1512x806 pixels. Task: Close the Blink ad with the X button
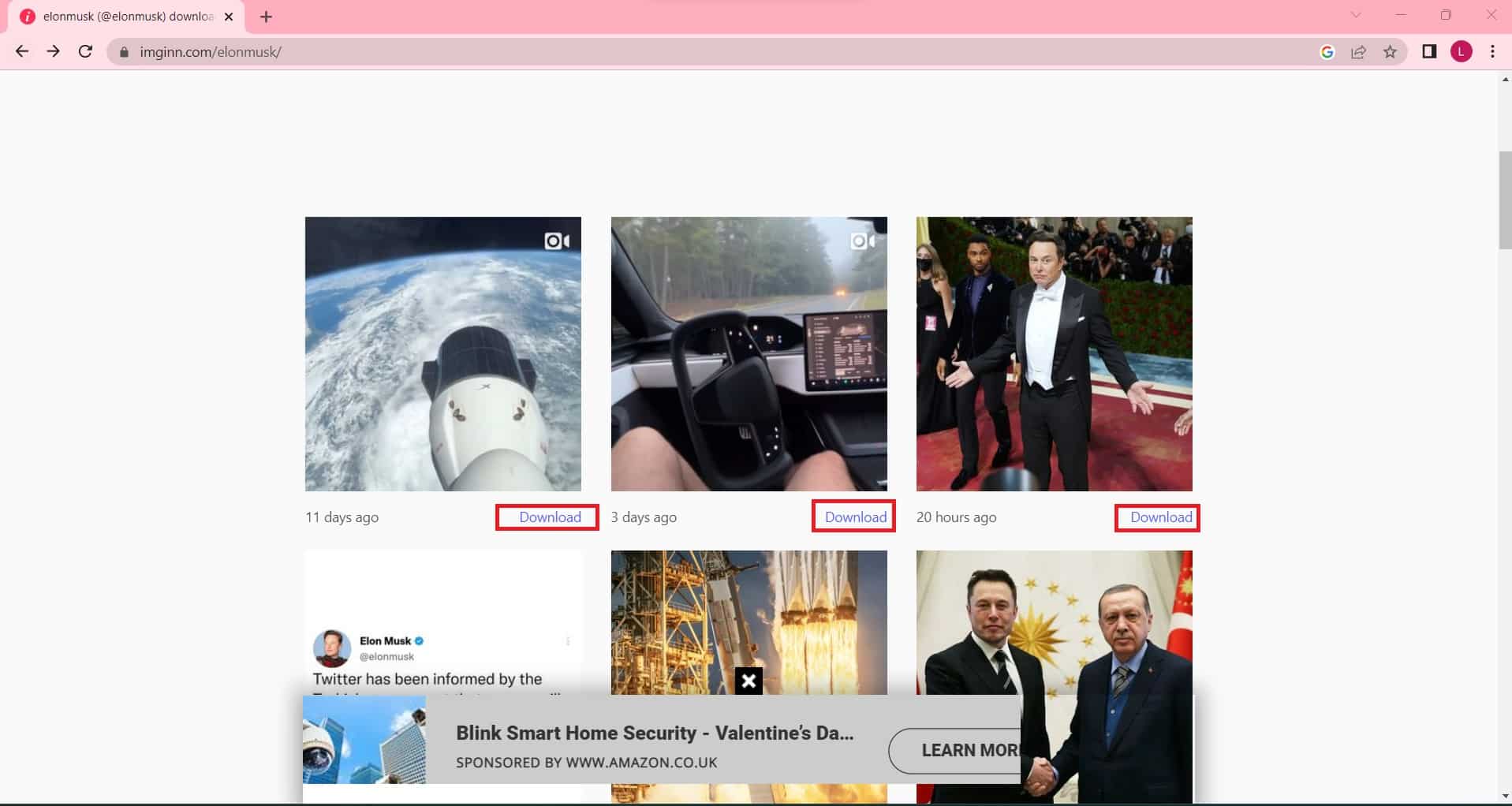tap(748, 681)
